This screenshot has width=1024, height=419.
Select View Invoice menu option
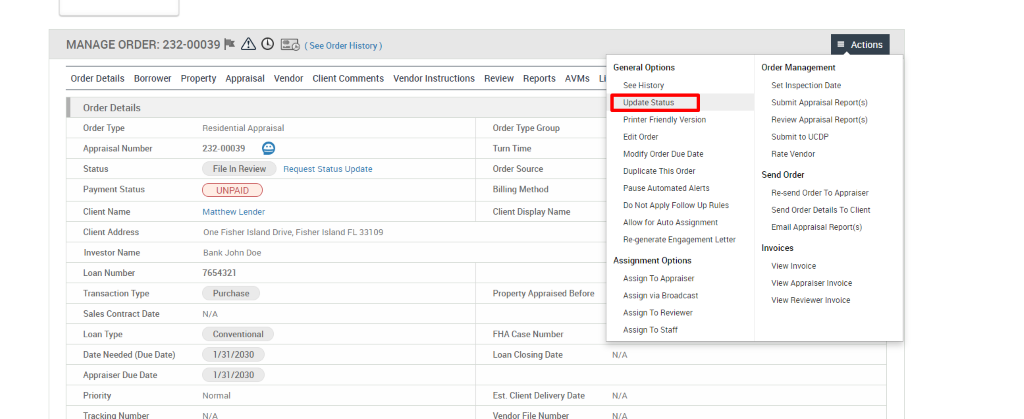point(793,266)
